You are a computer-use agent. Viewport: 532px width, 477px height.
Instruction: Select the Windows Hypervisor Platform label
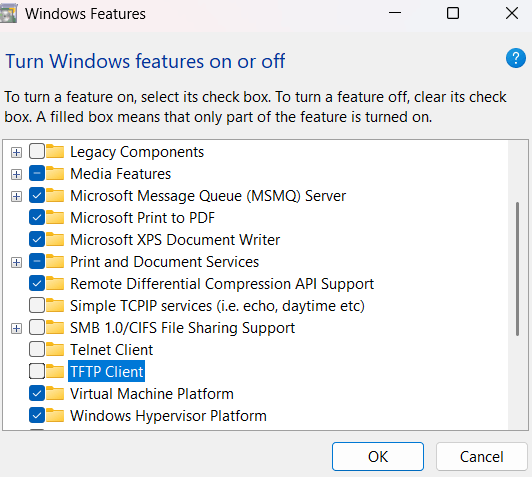click(168, 416)
